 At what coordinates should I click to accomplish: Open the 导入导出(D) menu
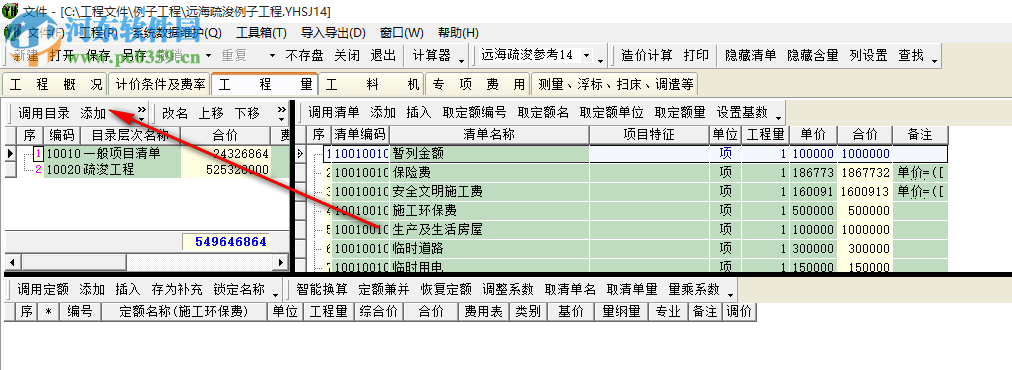click(333, 32)
